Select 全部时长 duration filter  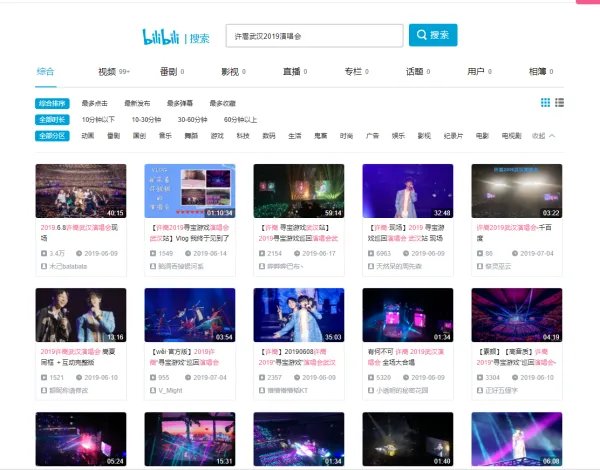tap(52, 120)
